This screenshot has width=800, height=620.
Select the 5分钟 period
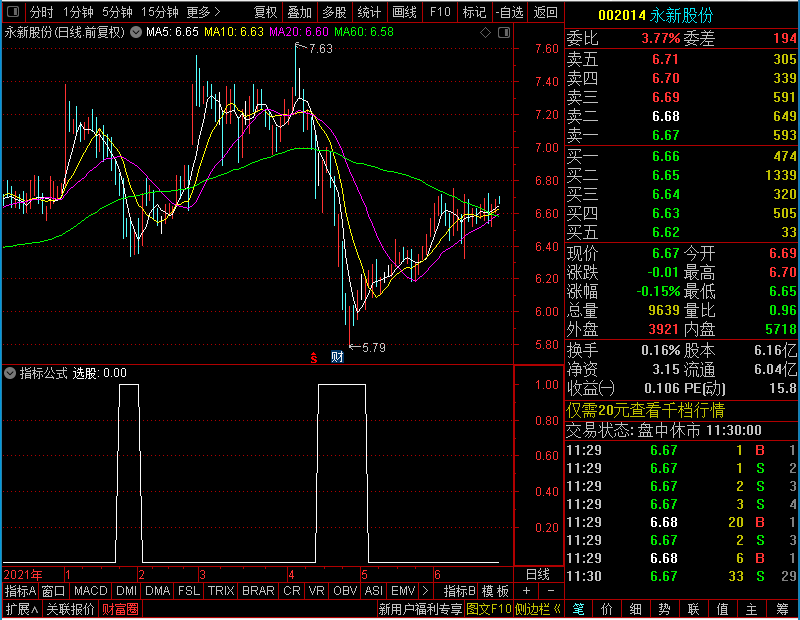117,12
